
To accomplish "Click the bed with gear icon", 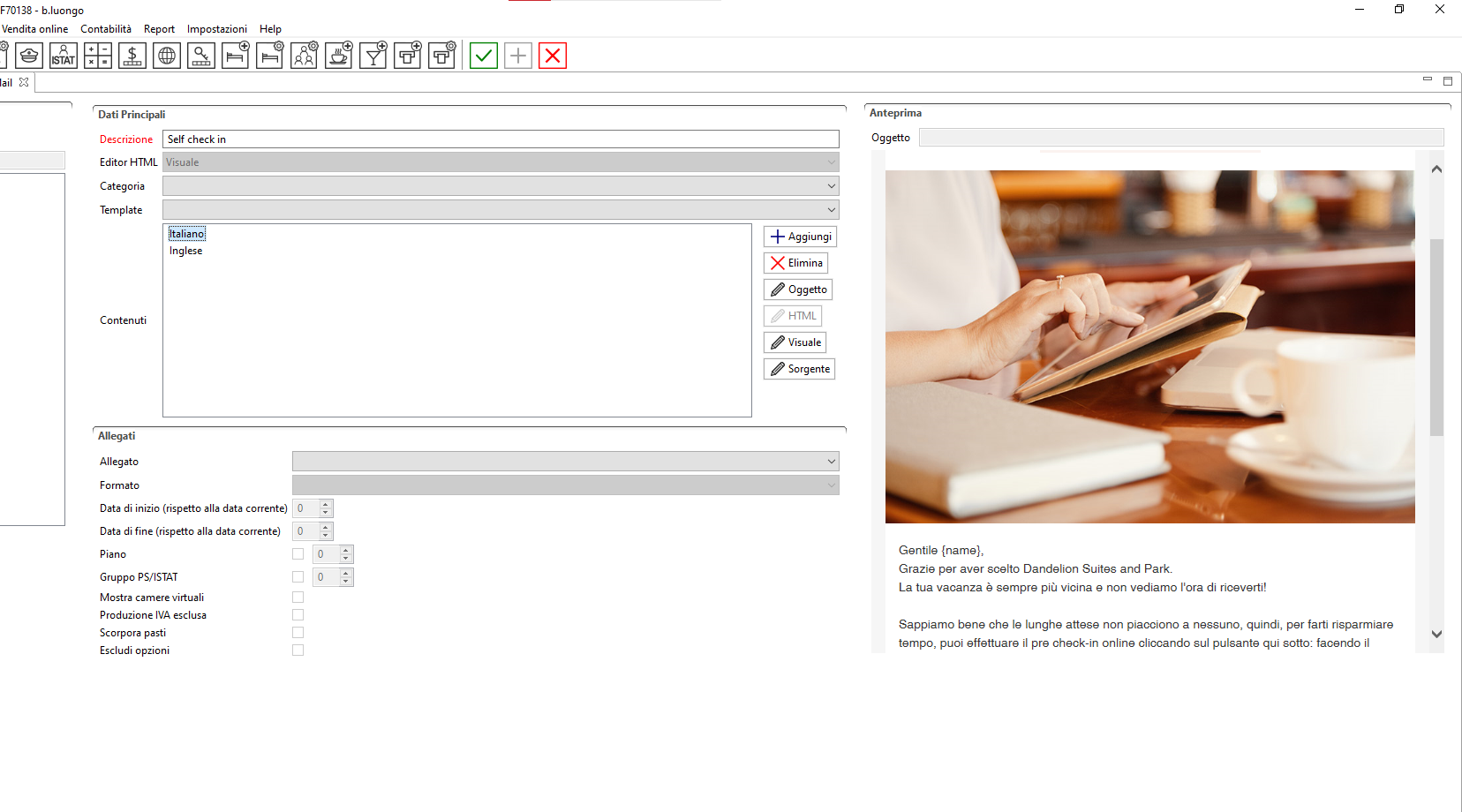I will point(270,56).
